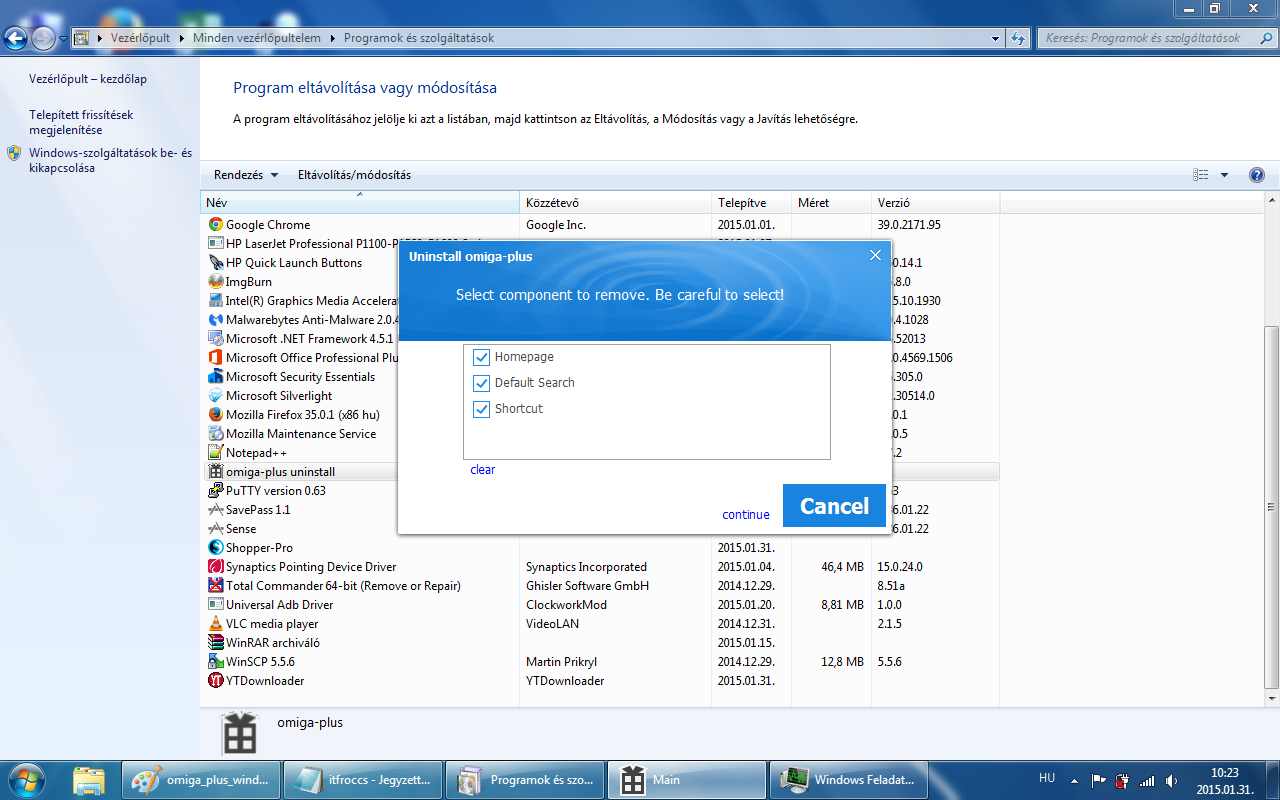Open Windows Explorer from the taskbar

89,780
